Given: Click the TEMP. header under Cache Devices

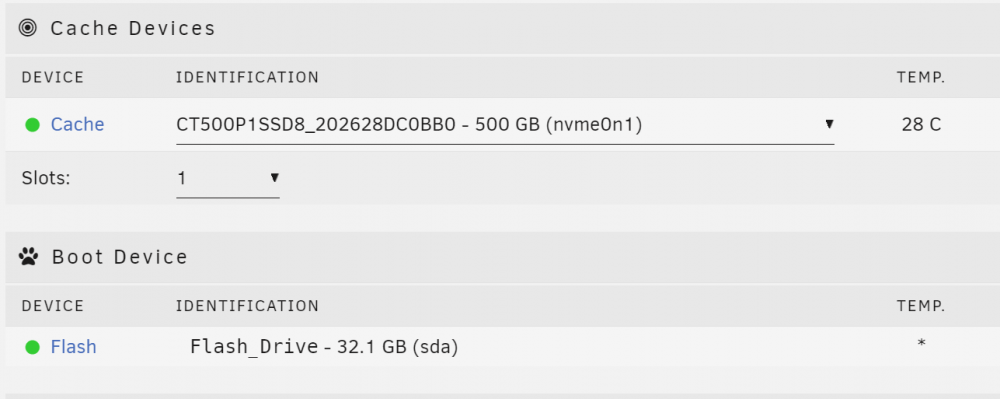Looking at the screenshot, I should click(921, 78).
